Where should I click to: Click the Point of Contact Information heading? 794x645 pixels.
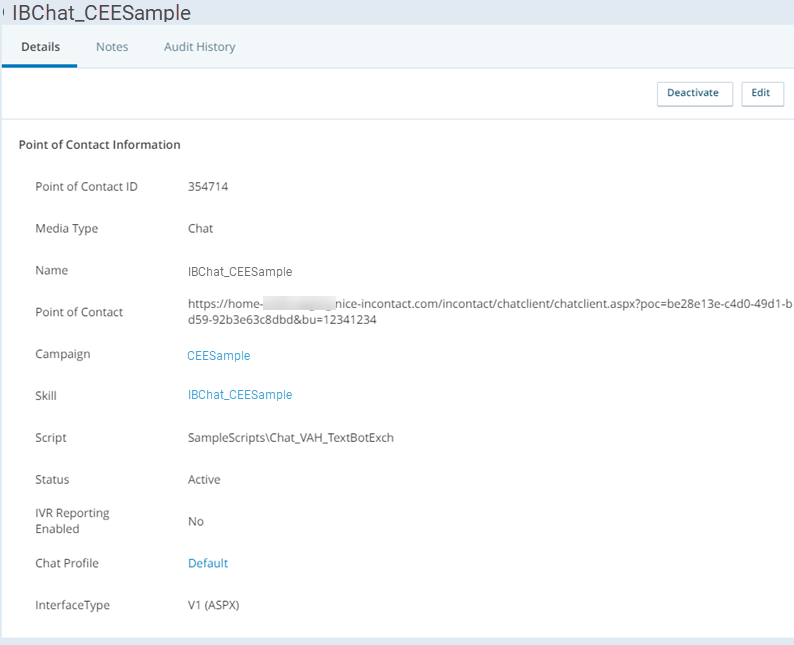coord(100,145)
